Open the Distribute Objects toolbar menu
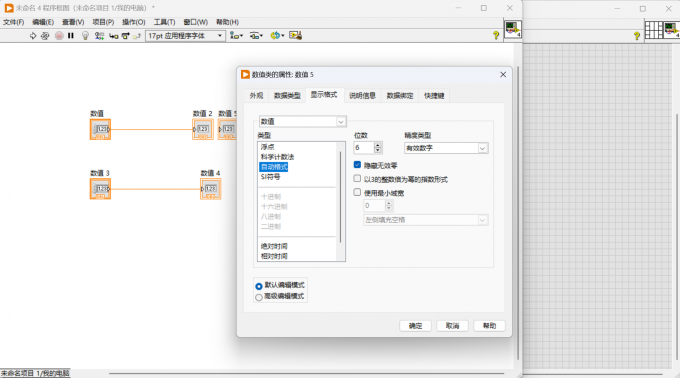 (x=256, y=36)
